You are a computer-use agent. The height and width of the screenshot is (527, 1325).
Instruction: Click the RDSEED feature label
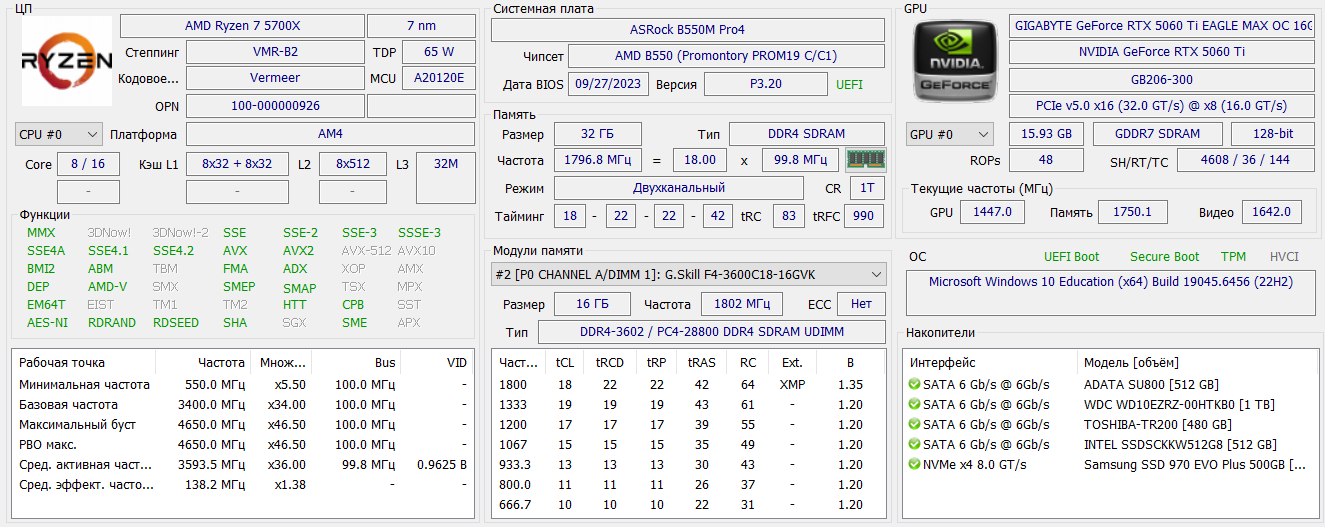176,323
